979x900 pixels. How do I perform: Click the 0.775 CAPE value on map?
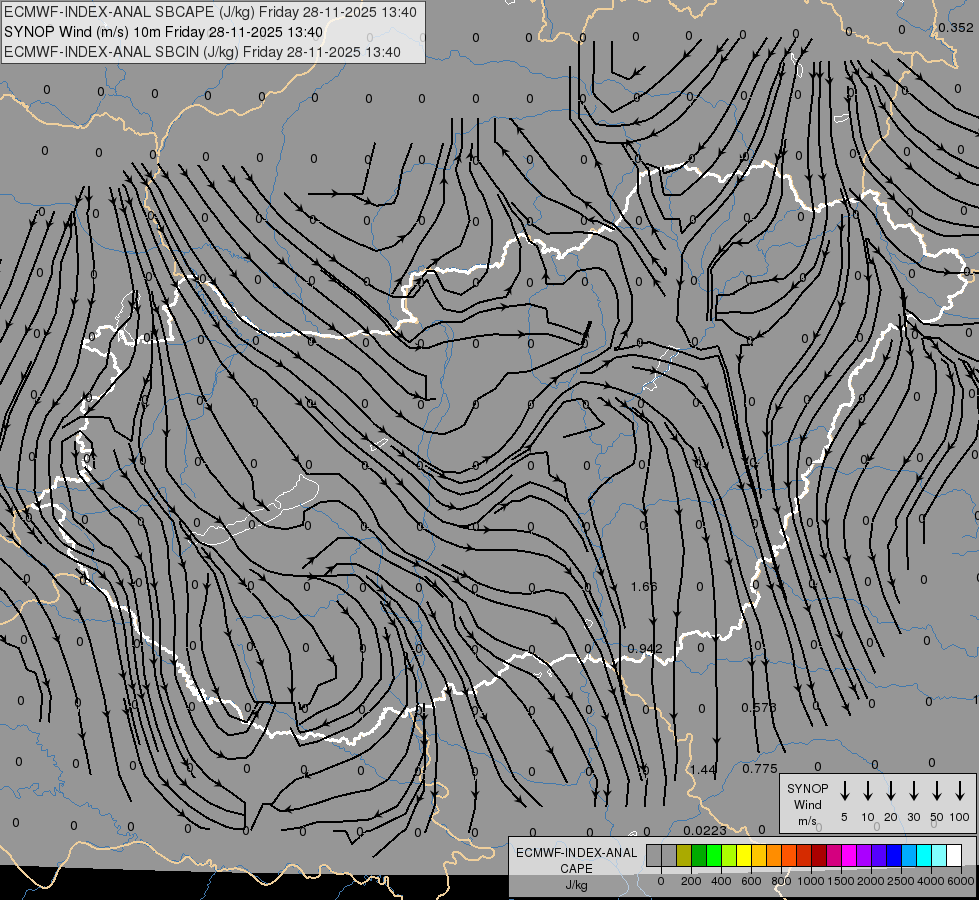pyautogui.click(x=760, y=769)
